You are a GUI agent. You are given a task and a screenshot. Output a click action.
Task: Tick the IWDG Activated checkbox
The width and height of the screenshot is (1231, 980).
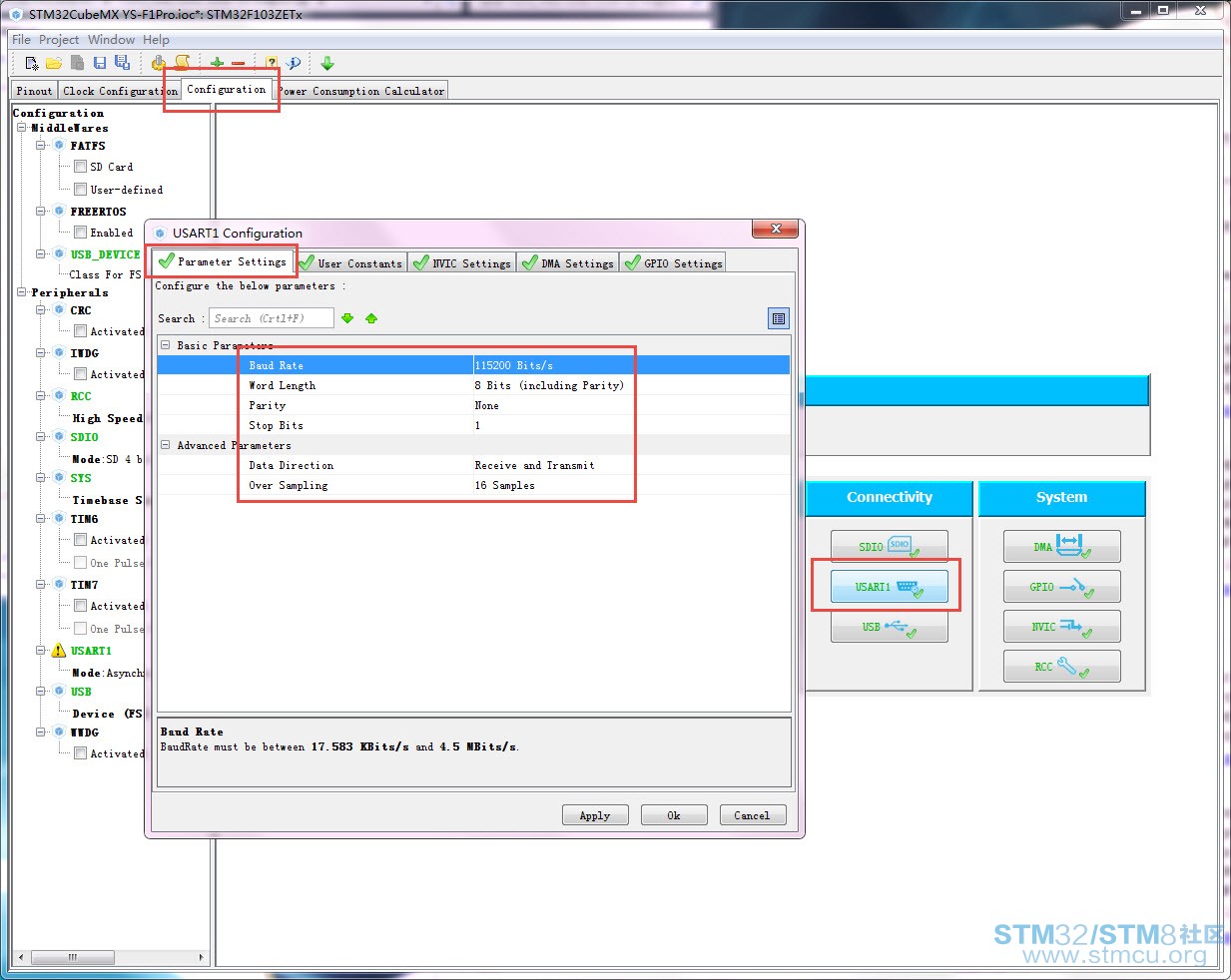point(80,373)
